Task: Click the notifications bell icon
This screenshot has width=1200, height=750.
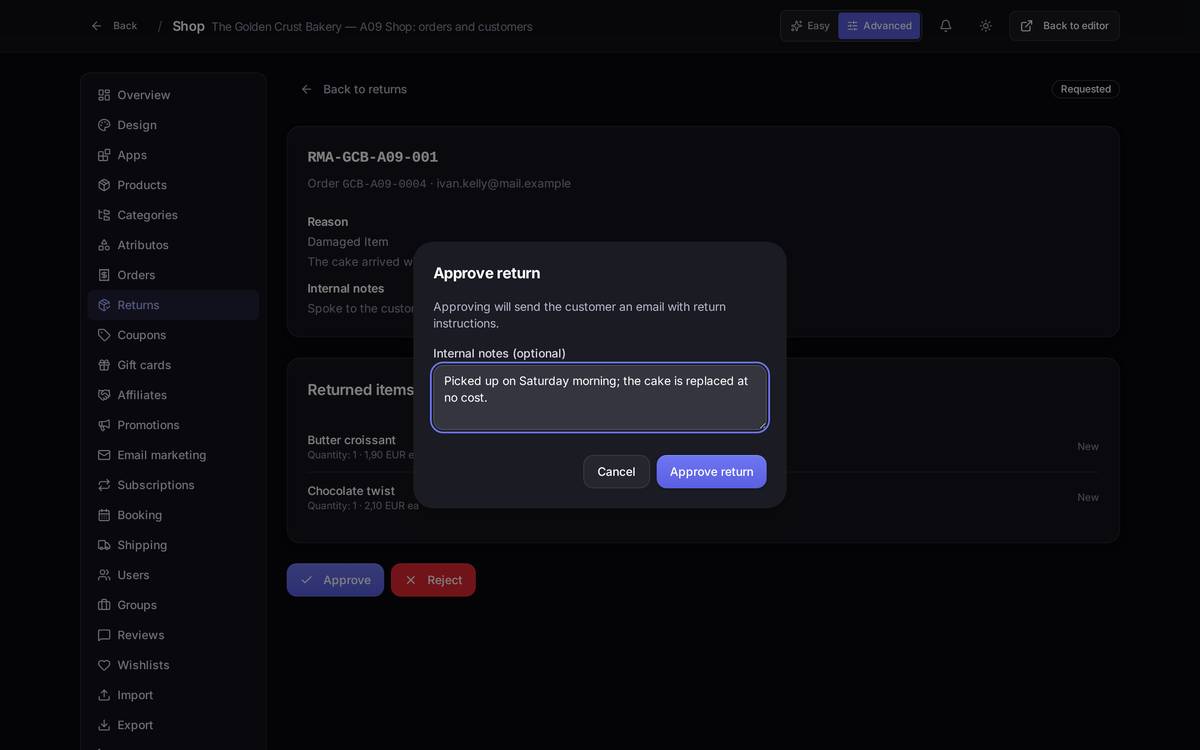Action: coord(945,26)
